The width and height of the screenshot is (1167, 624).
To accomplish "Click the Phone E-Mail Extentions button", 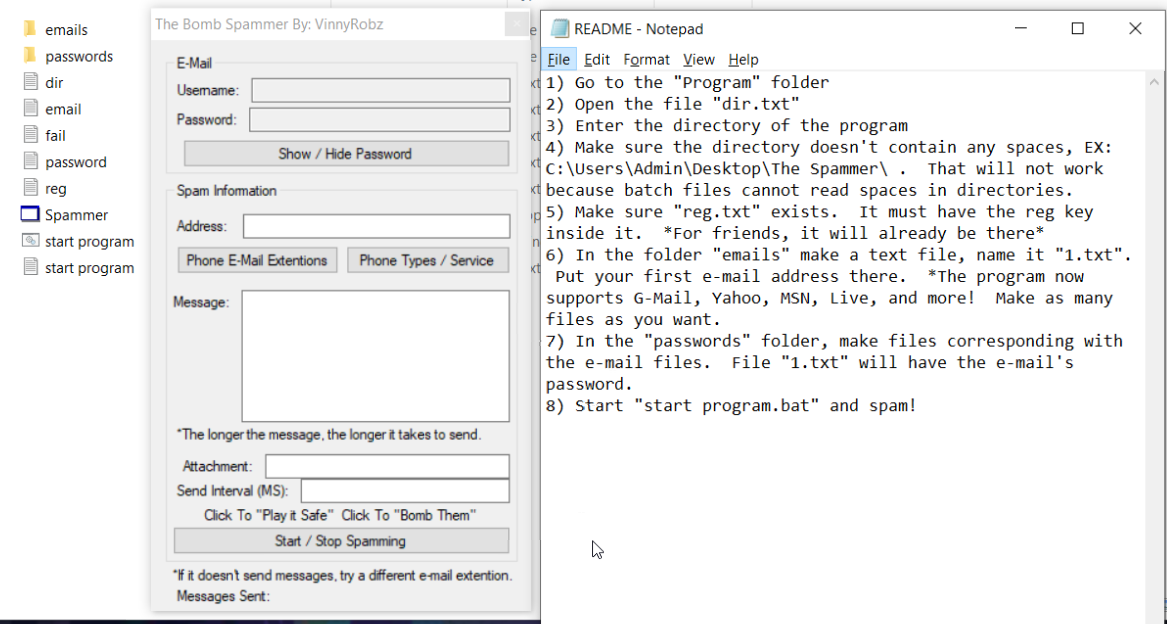I will pos(257,261).
